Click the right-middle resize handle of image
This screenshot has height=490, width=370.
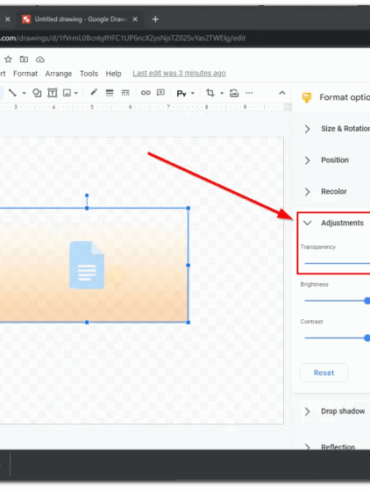point(188,265)
